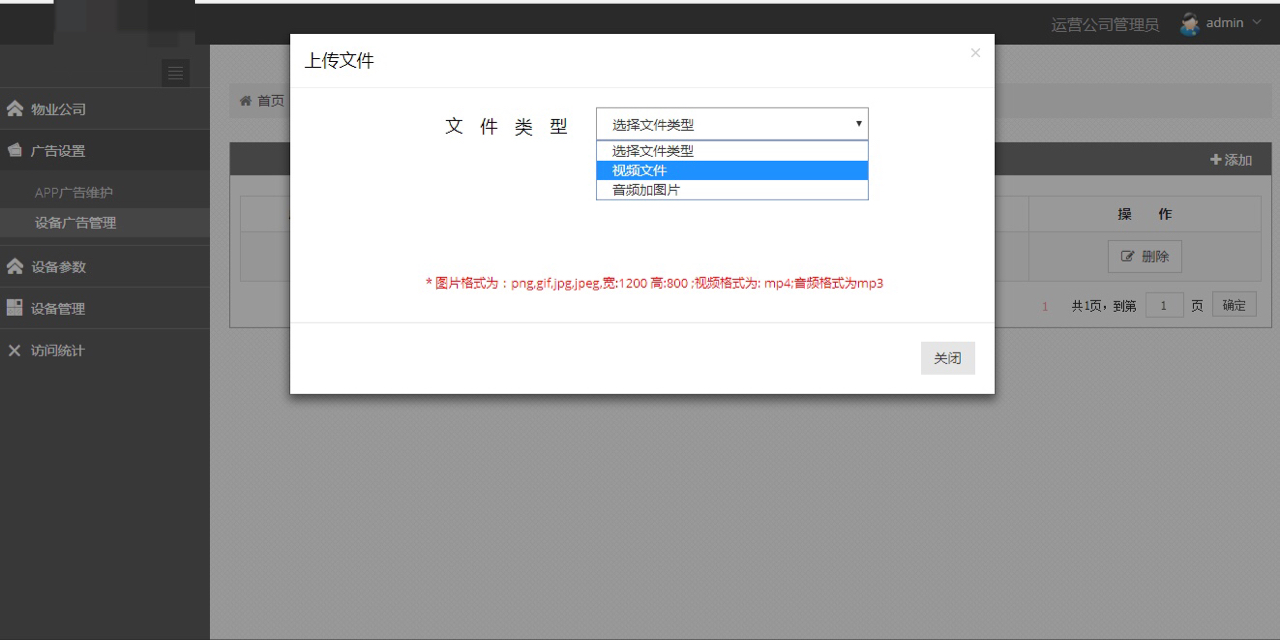Open 设备管理 sidebar menu
Image resolution: width=1280 pixels, height=640 pixels.
coord(105,309)
